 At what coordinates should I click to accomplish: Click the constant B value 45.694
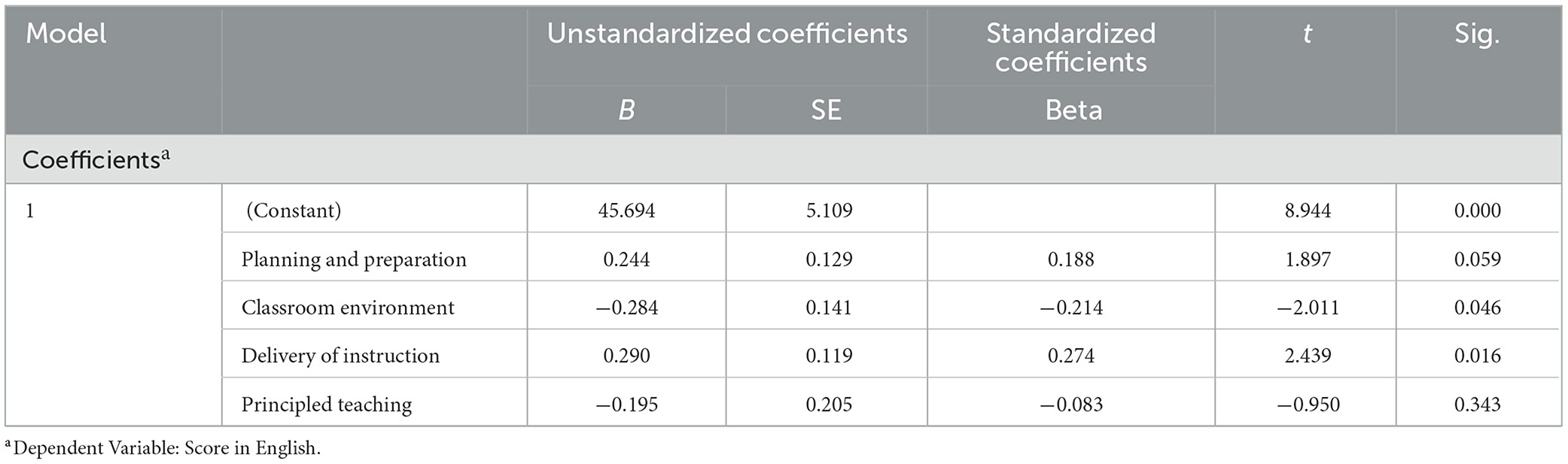tap(626, 210)
